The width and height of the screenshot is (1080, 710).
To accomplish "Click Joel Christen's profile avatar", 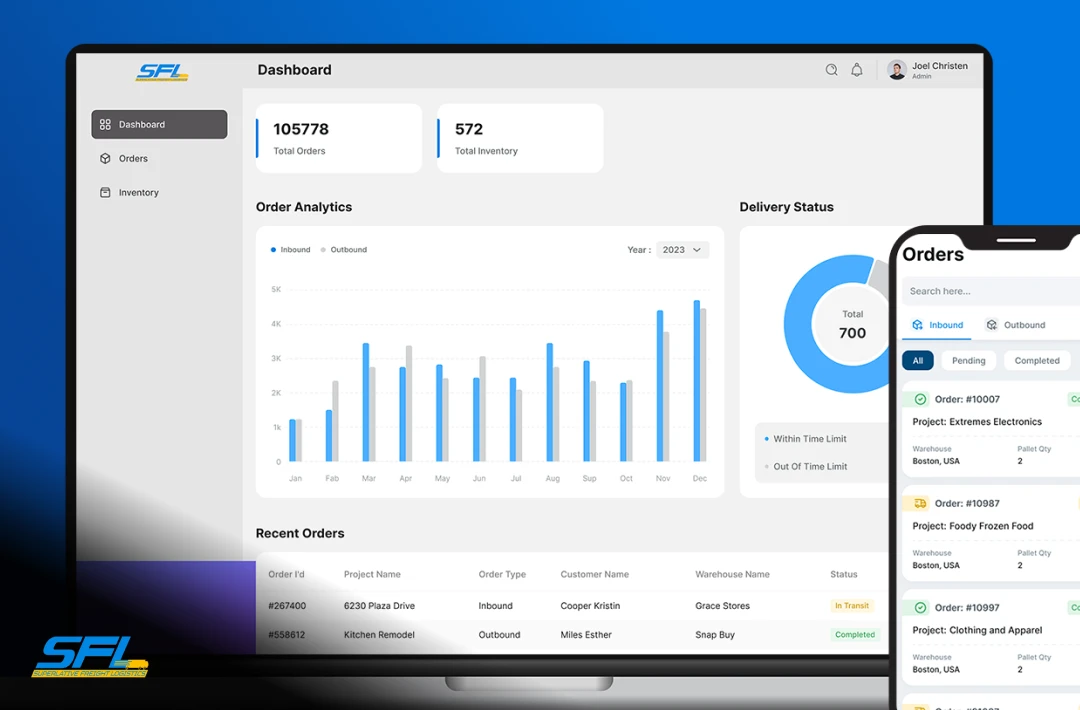I will (897, 70).
